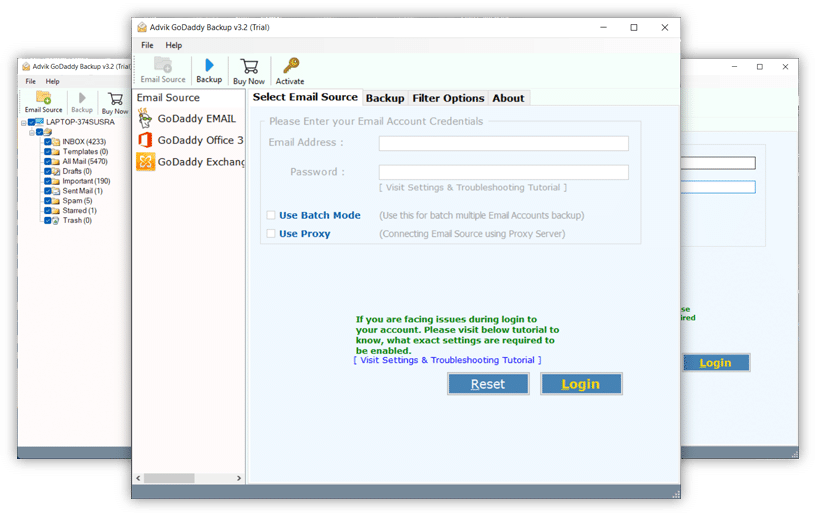Uncheck the Important (190) checkbox
815x516 pixels.
48,181
